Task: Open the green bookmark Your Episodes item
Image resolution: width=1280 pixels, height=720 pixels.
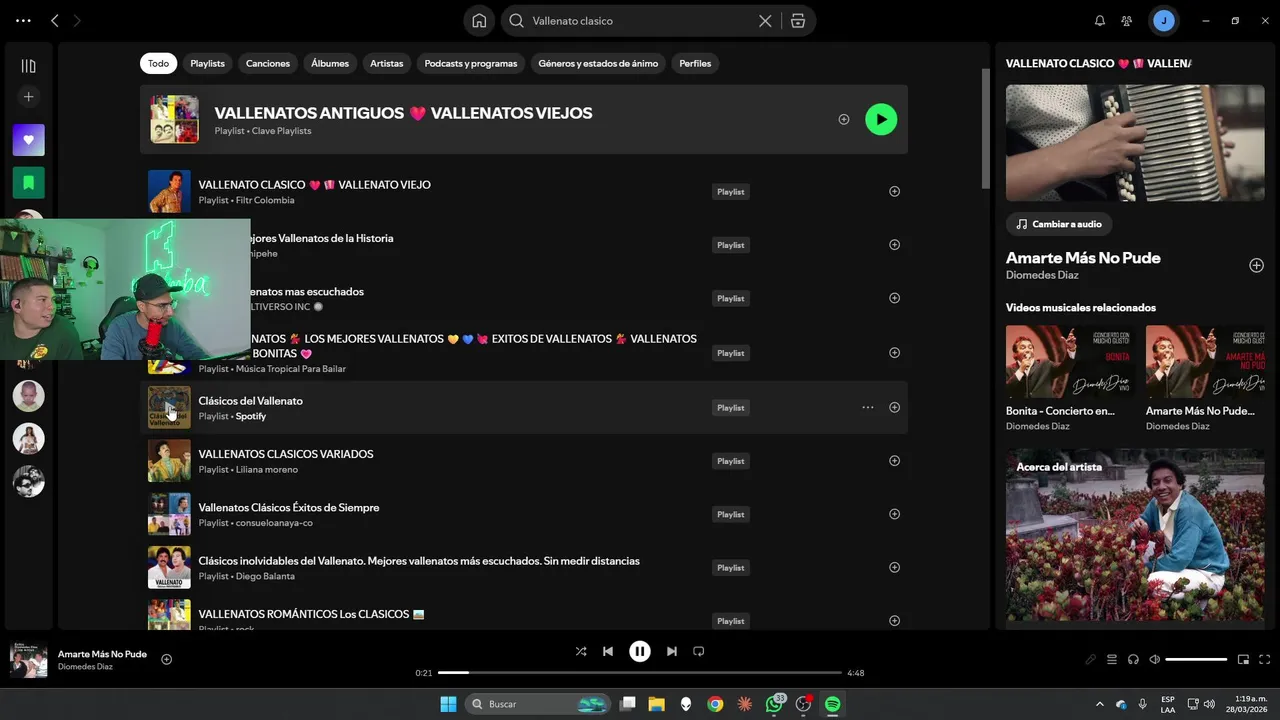Action: (x=28, y=183)
